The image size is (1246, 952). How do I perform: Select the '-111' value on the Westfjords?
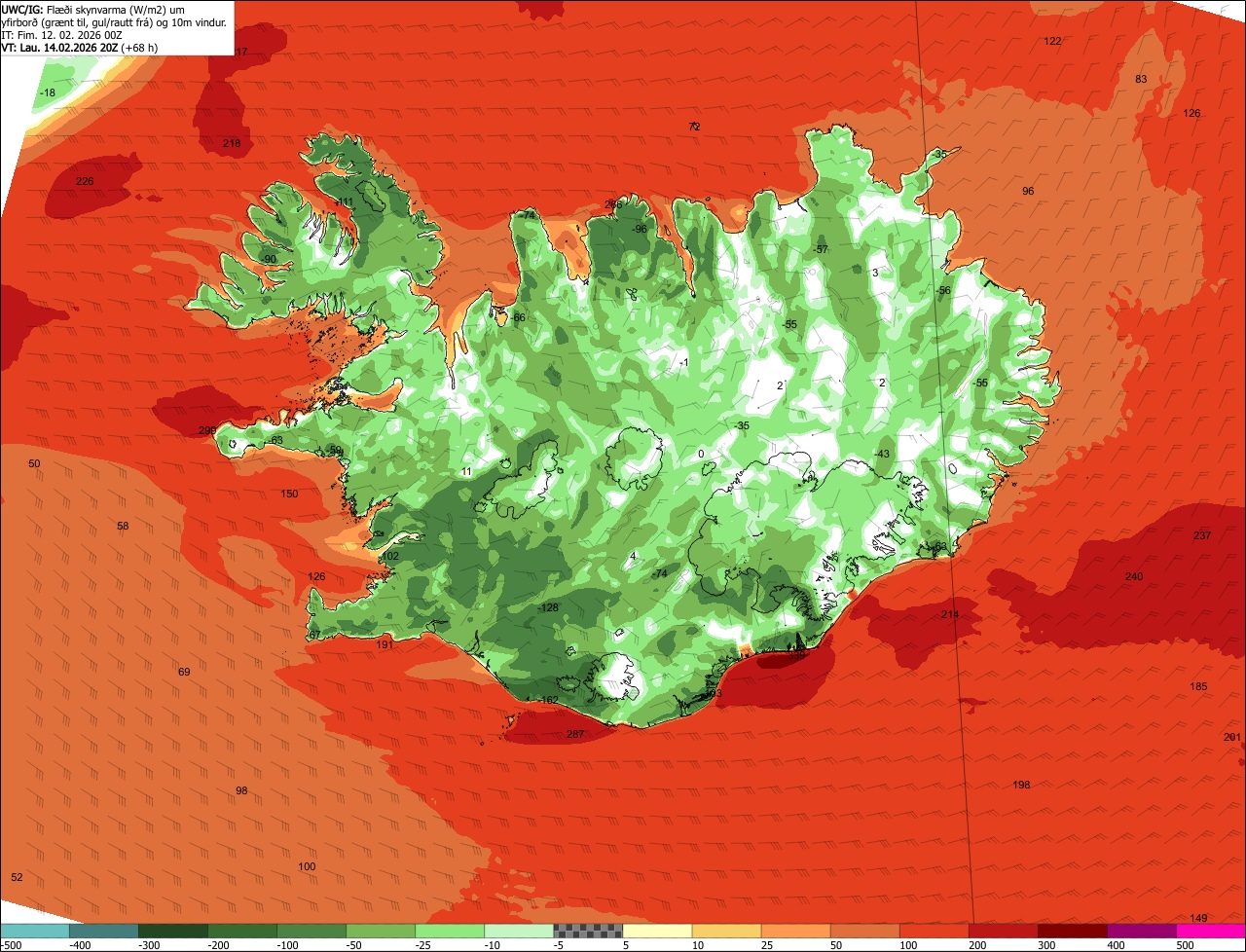[344, 201]
